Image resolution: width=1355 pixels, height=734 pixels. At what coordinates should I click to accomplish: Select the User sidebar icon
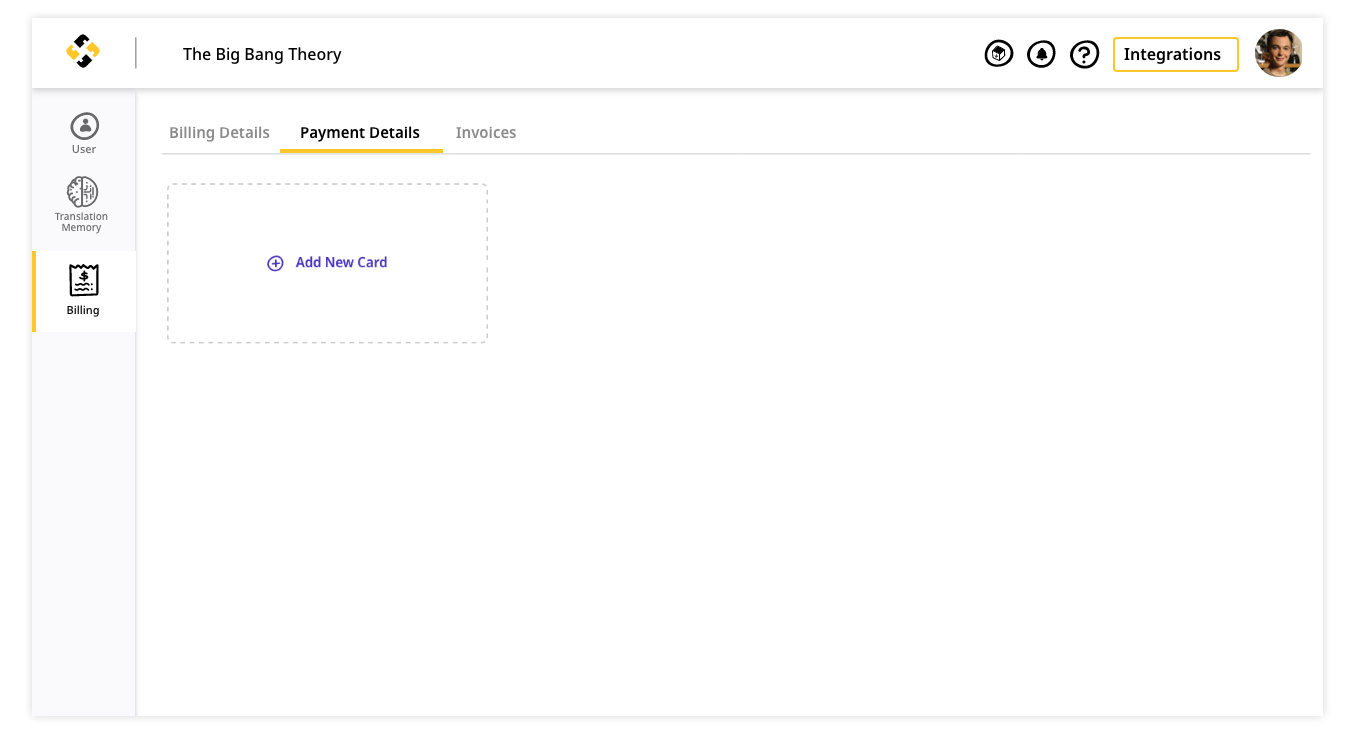point(84,126)
